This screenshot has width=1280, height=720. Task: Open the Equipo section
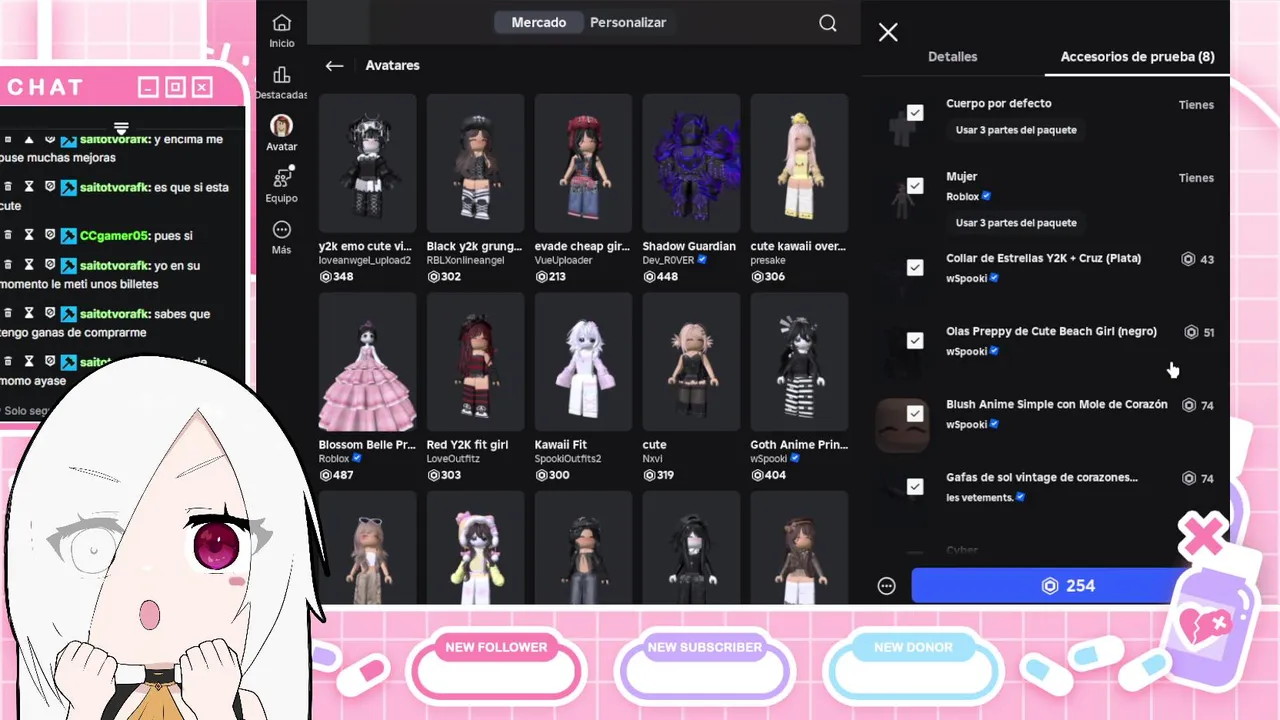(282, 185)
